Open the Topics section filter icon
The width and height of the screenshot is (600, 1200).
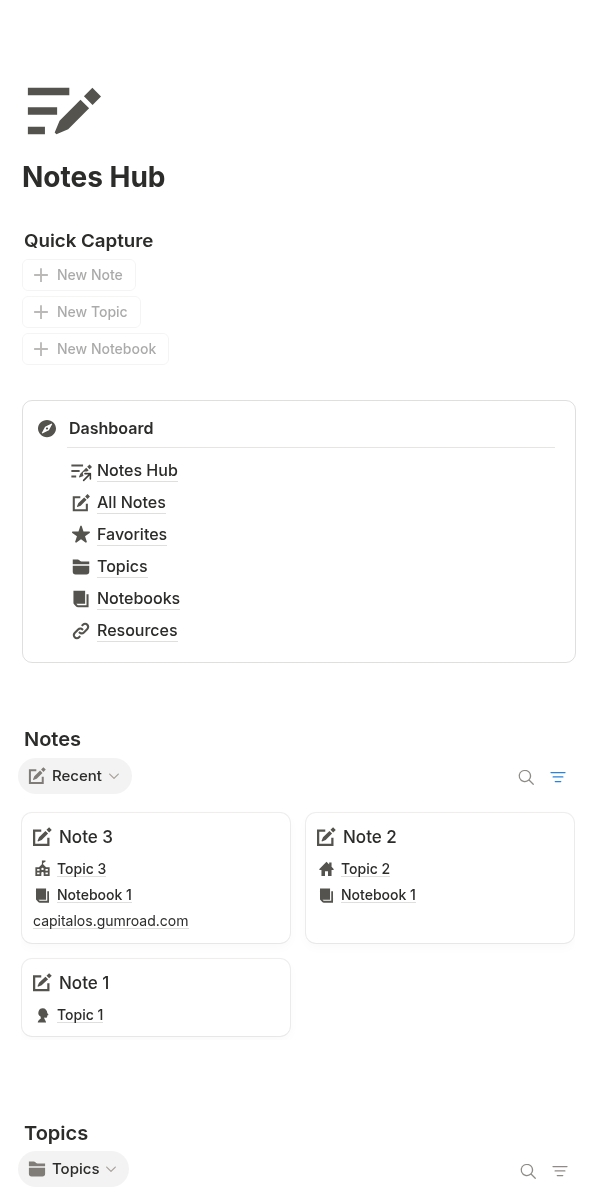click(x=560, y=1171)
